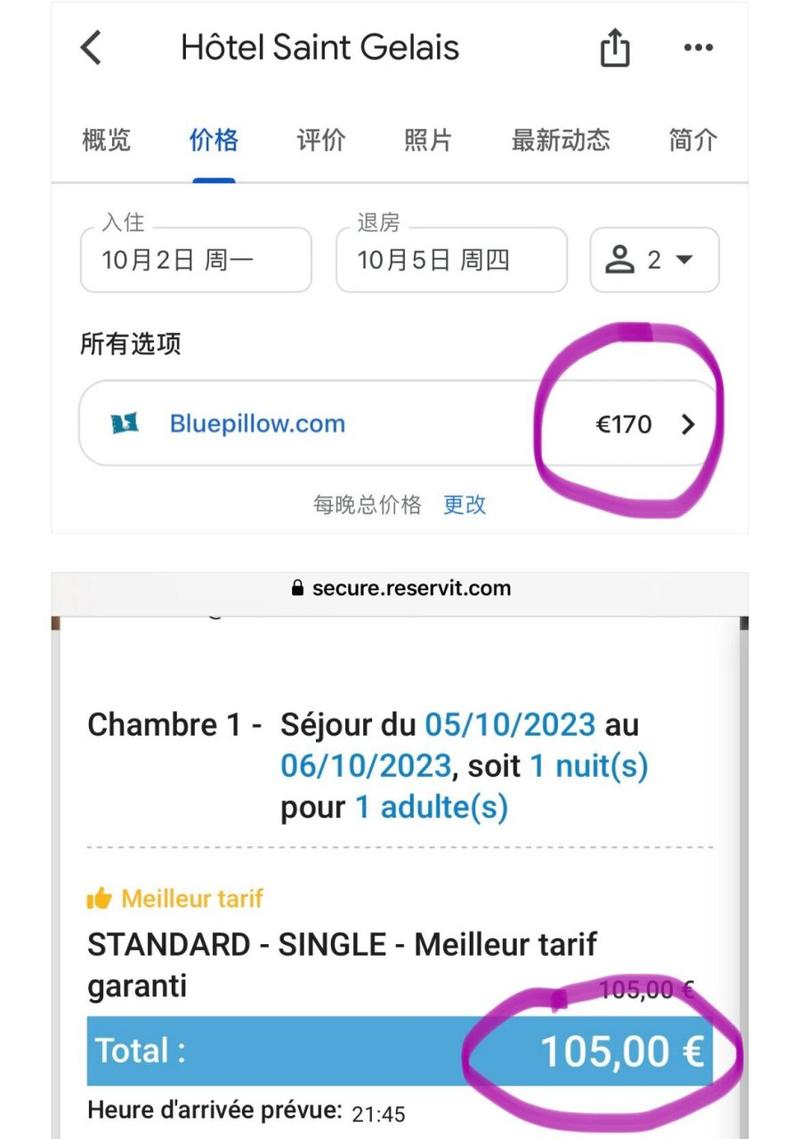Viewport: 800px width, 1139px height.
Task: Expand the guest count dropdown arrow
Action: (x=684, y=259)
